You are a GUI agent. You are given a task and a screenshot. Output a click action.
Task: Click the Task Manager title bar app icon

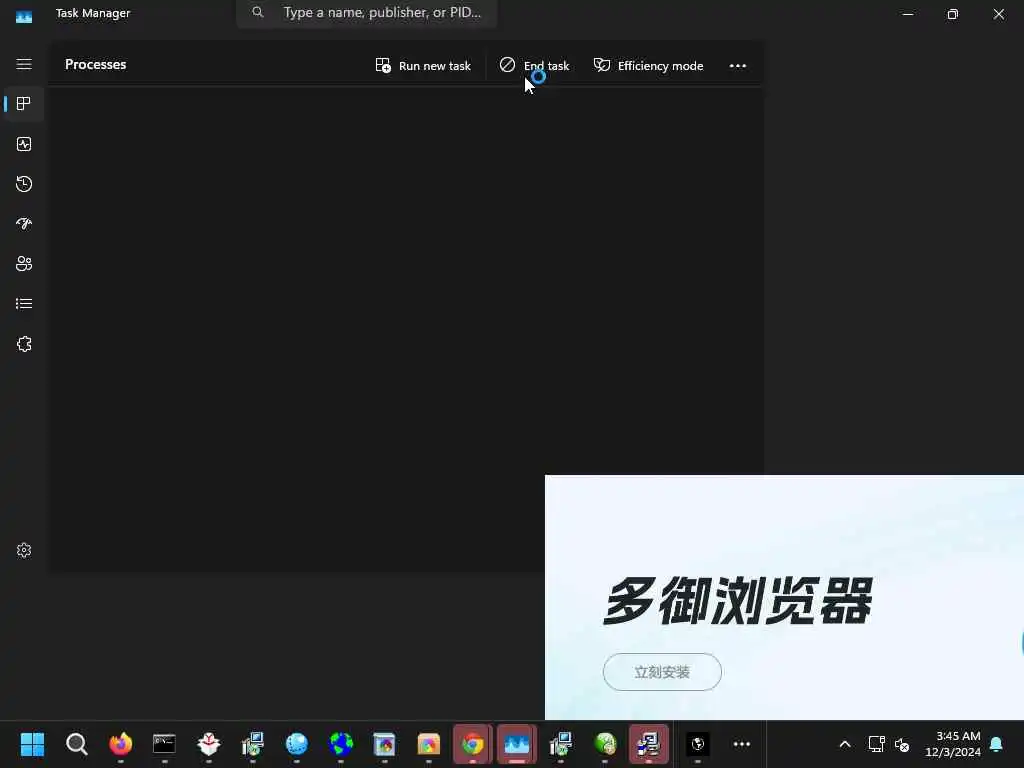[24, 16]
